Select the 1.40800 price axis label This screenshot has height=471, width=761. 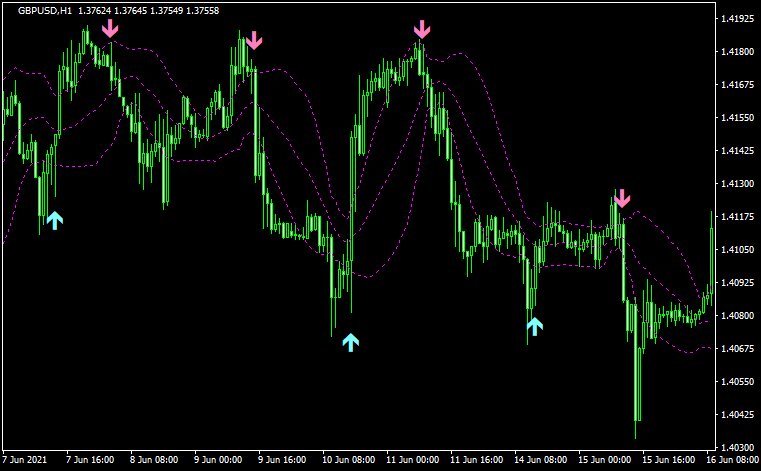(736, 316)
